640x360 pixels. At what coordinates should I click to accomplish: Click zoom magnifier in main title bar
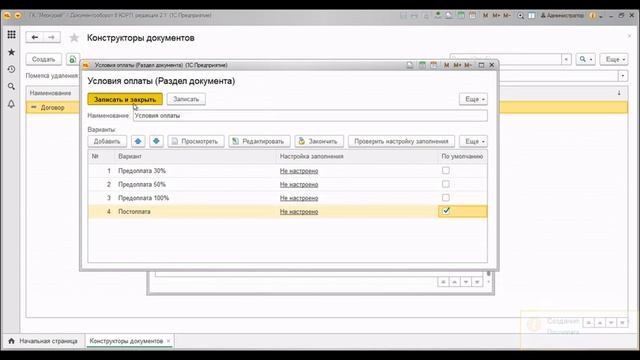click(x=520, y=16)
